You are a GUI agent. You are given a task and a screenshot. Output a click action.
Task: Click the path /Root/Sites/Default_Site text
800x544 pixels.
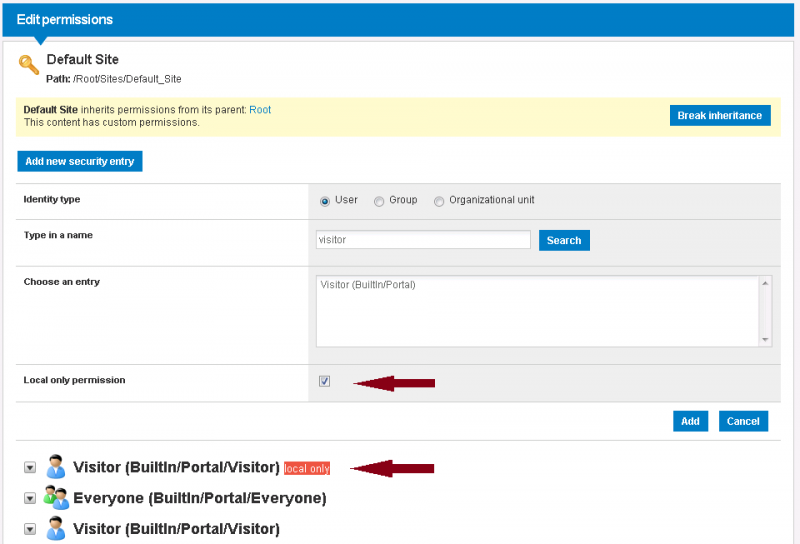point(127,79)
